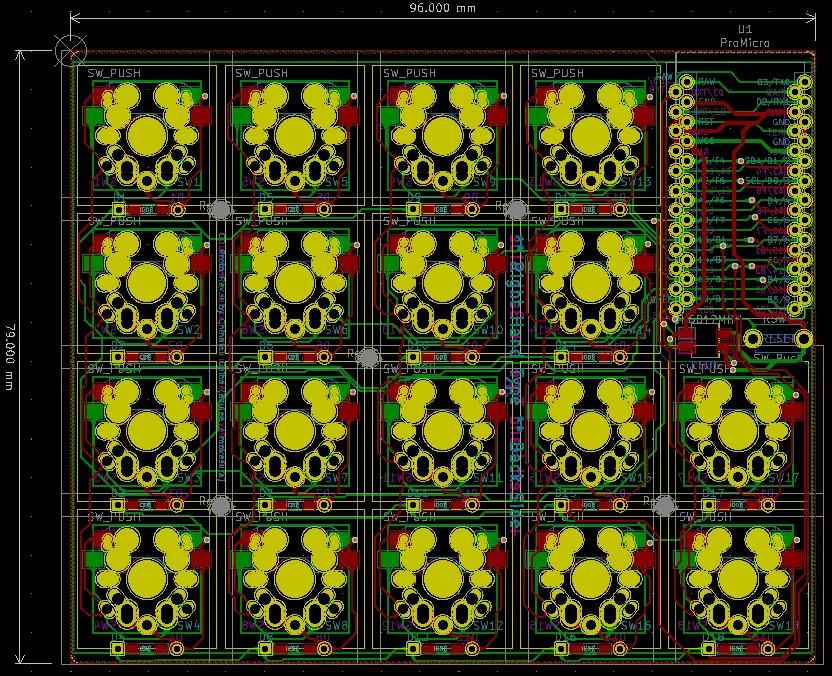Select the SW15 reference label
Screen dimensions: 832x676
click(636, 478)
